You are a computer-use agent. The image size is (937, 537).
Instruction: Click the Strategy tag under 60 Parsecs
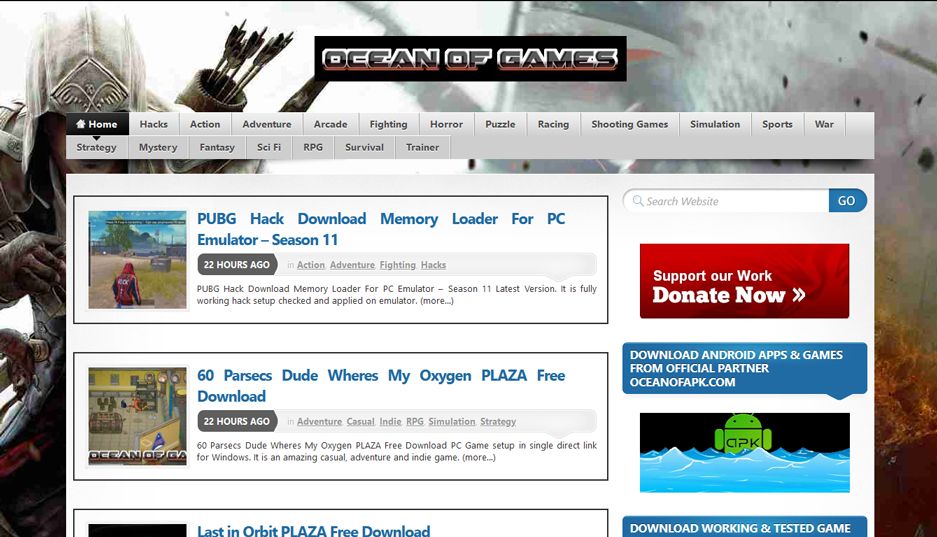click(498, 421)
